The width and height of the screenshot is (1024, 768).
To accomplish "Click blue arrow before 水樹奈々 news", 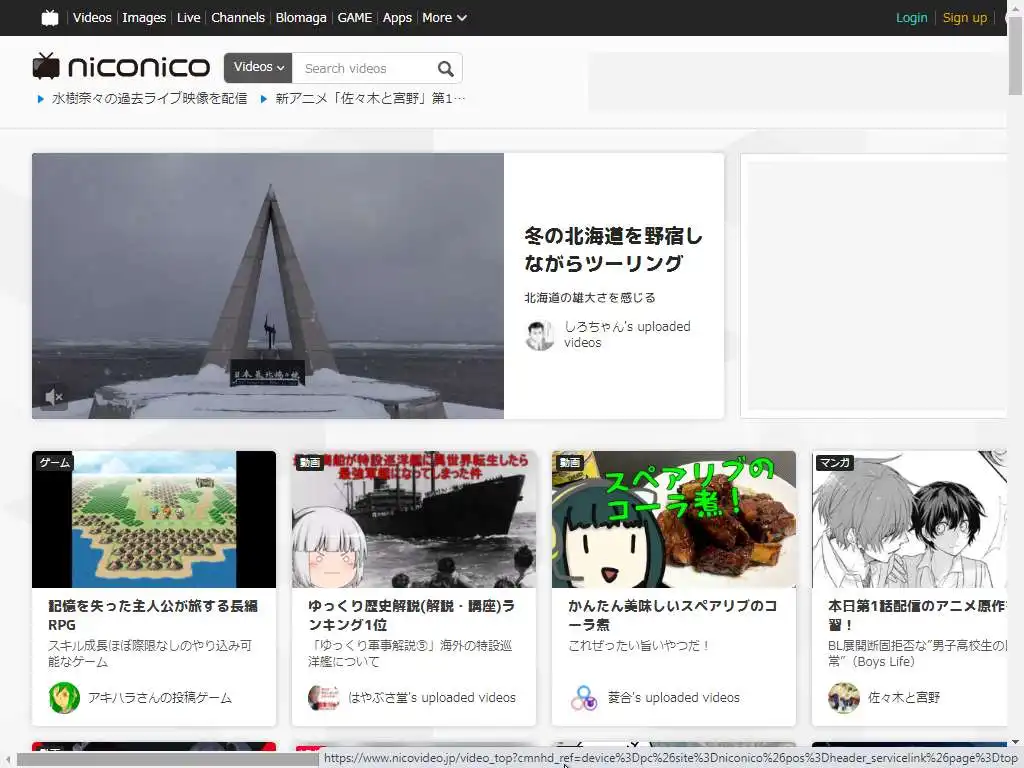I will coord(40,99).
